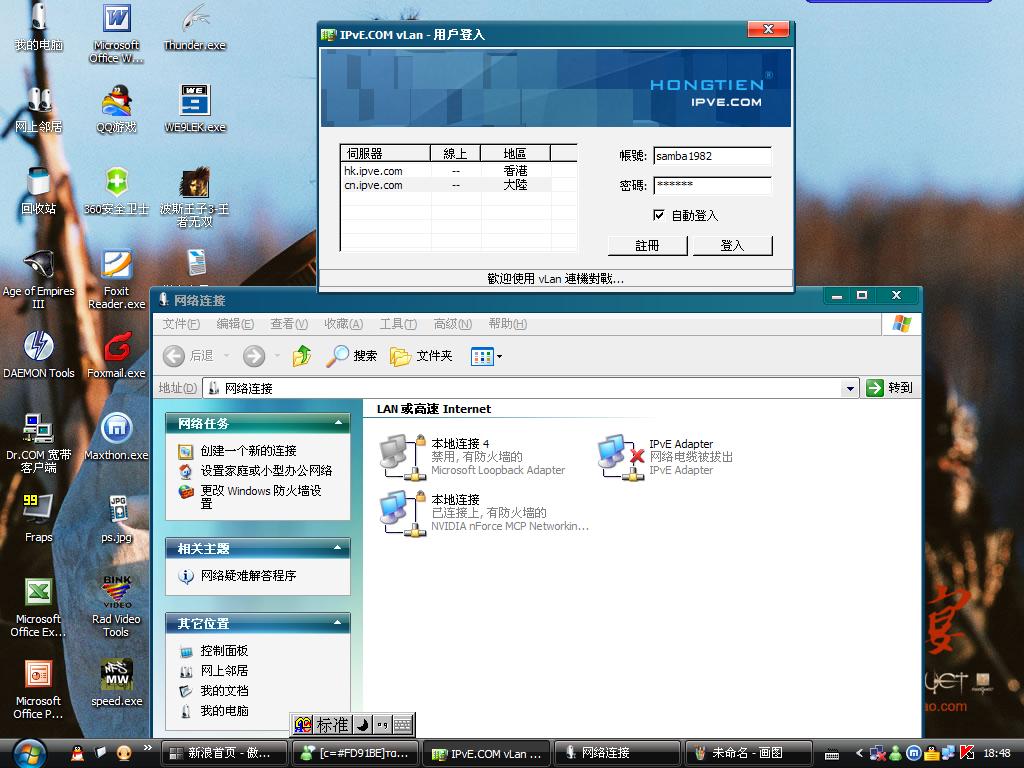Expand hidden tray icons with the chevron

click(859, 753)
